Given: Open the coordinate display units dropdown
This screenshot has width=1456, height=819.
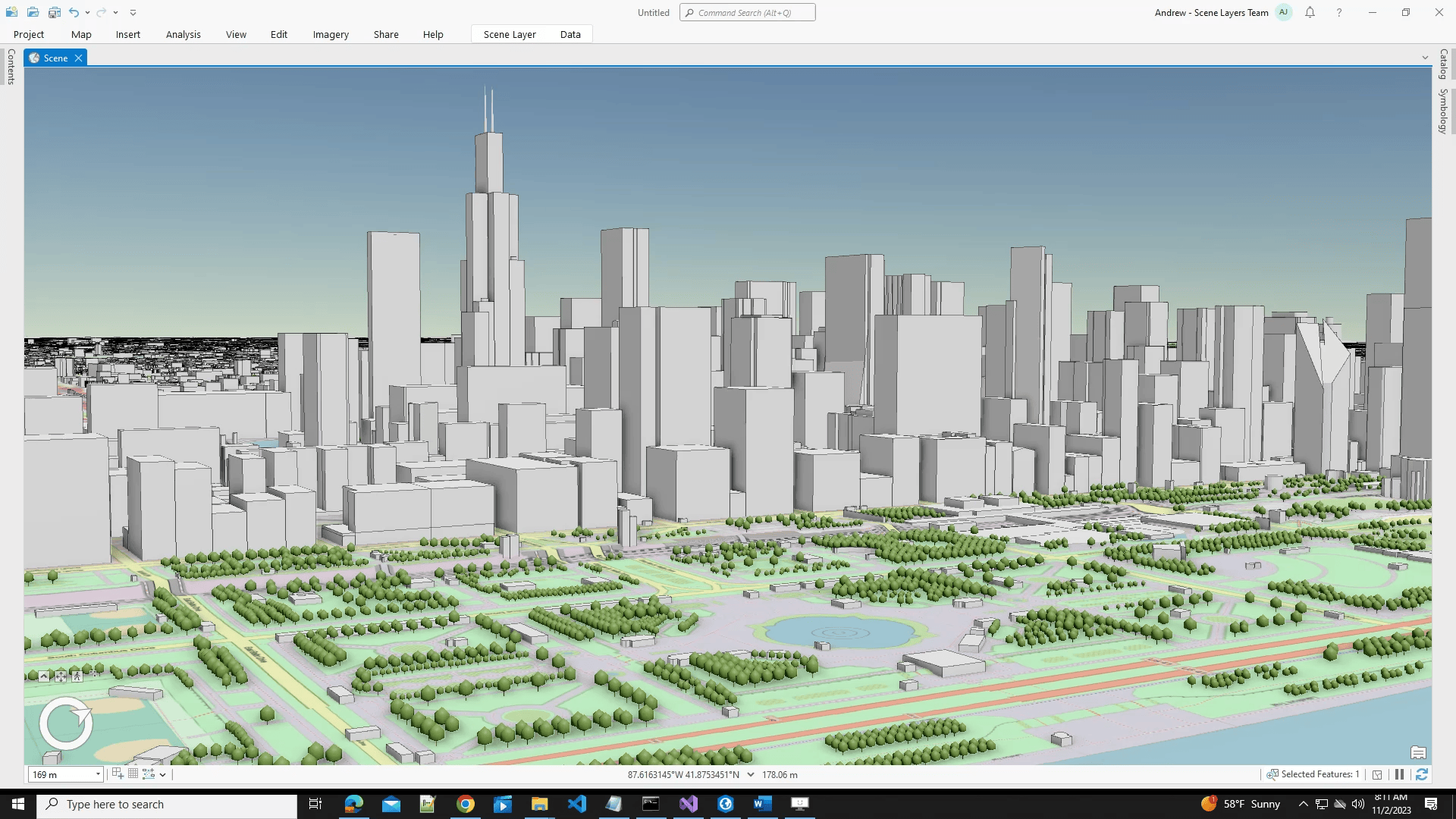Looking at the screenshot, I should (751, 774).
